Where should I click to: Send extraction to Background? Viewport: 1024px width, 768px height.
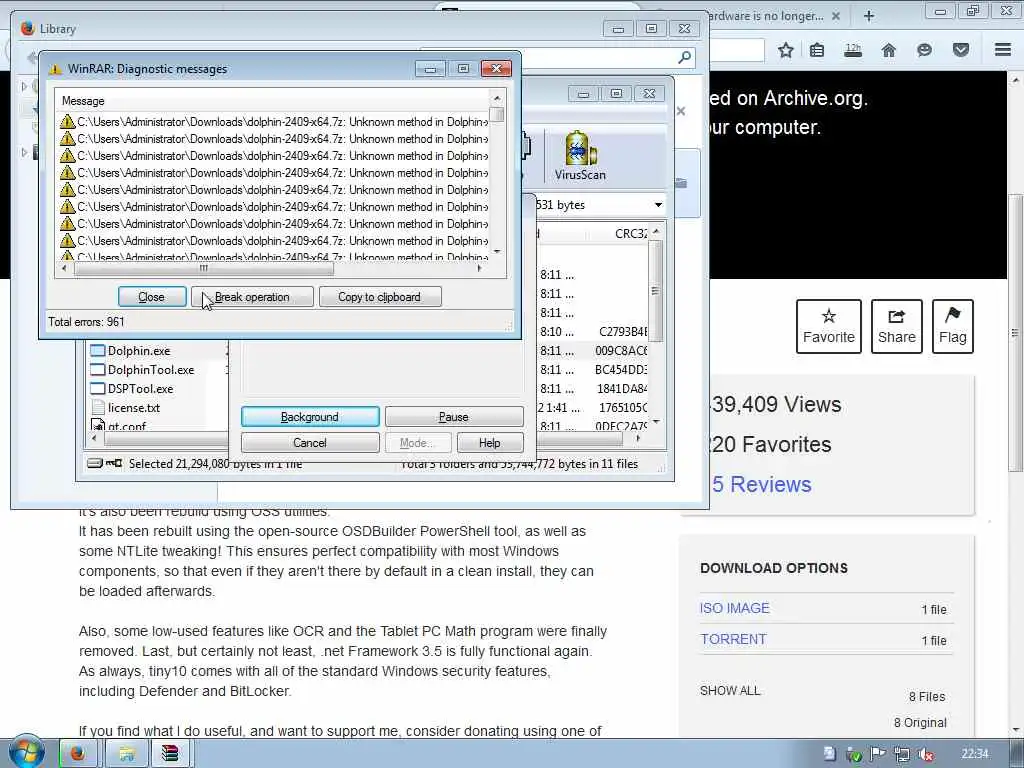pyautogui.click(x=310, y=417)
